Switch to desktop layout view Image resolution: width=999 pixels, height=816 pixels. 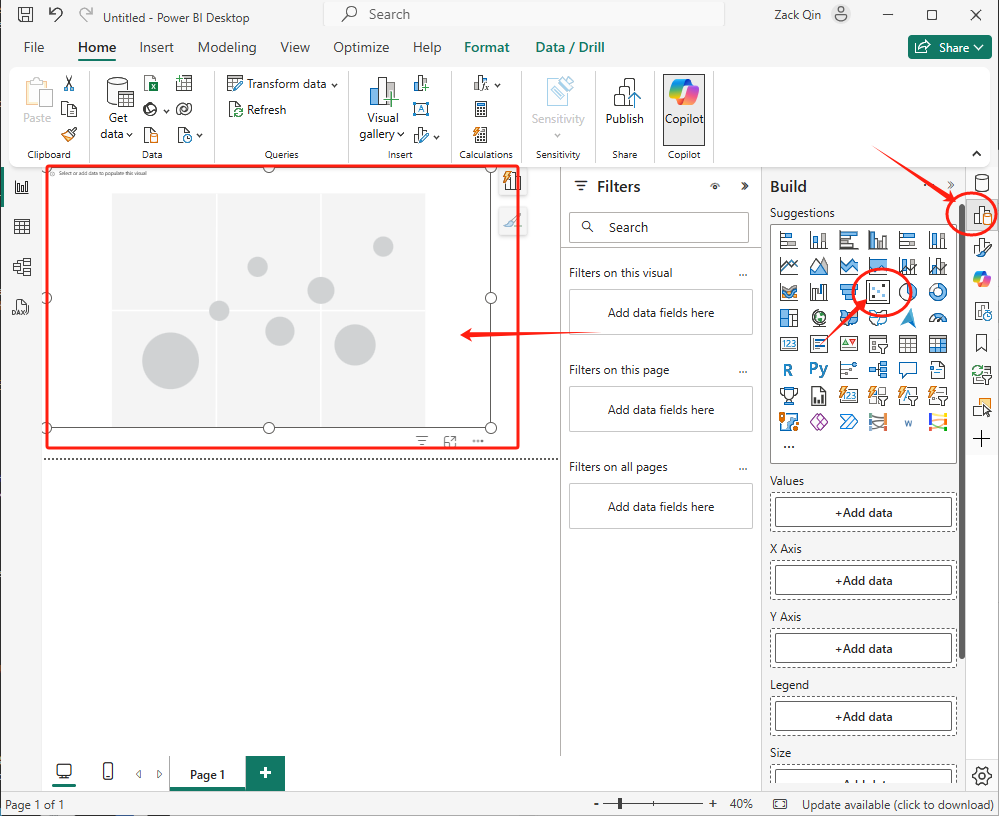point(64,772)
